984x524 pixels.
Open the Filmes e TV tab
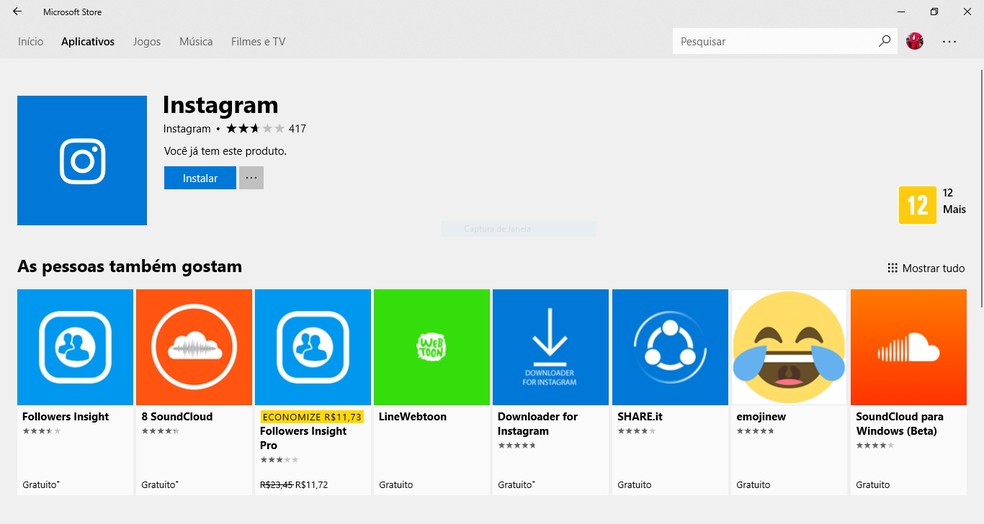(x=258, y=41)
